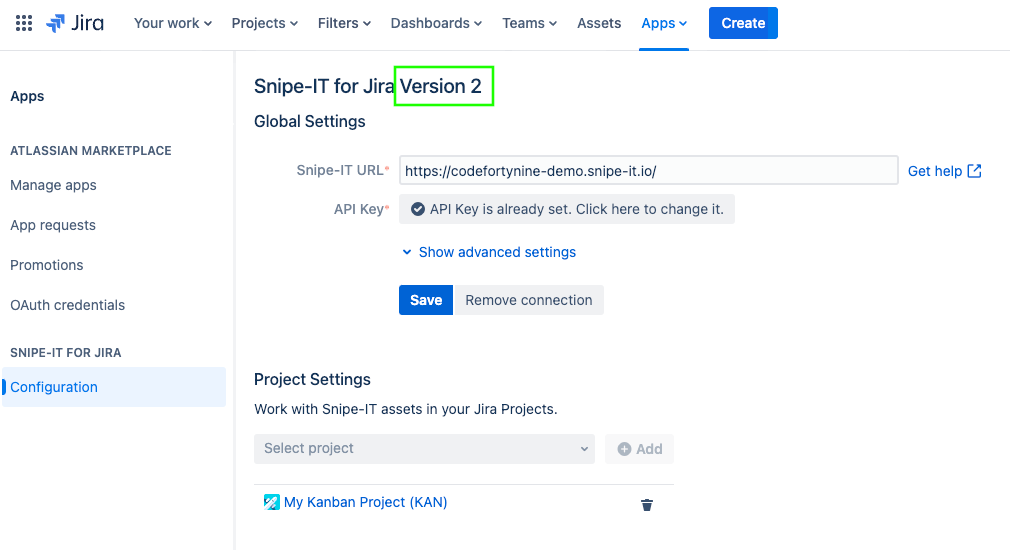The height and width of the screenshot is (550, 1010).
Task: Open the Filters dropdown
Action: coord(344,23)
